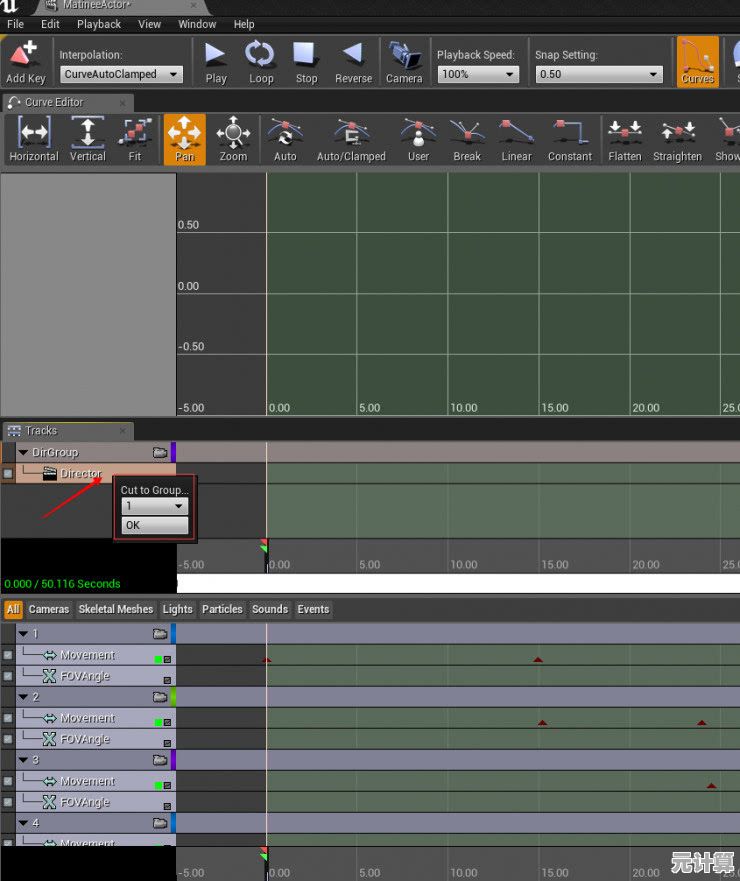Show All tracks filter

pos(13,609)
